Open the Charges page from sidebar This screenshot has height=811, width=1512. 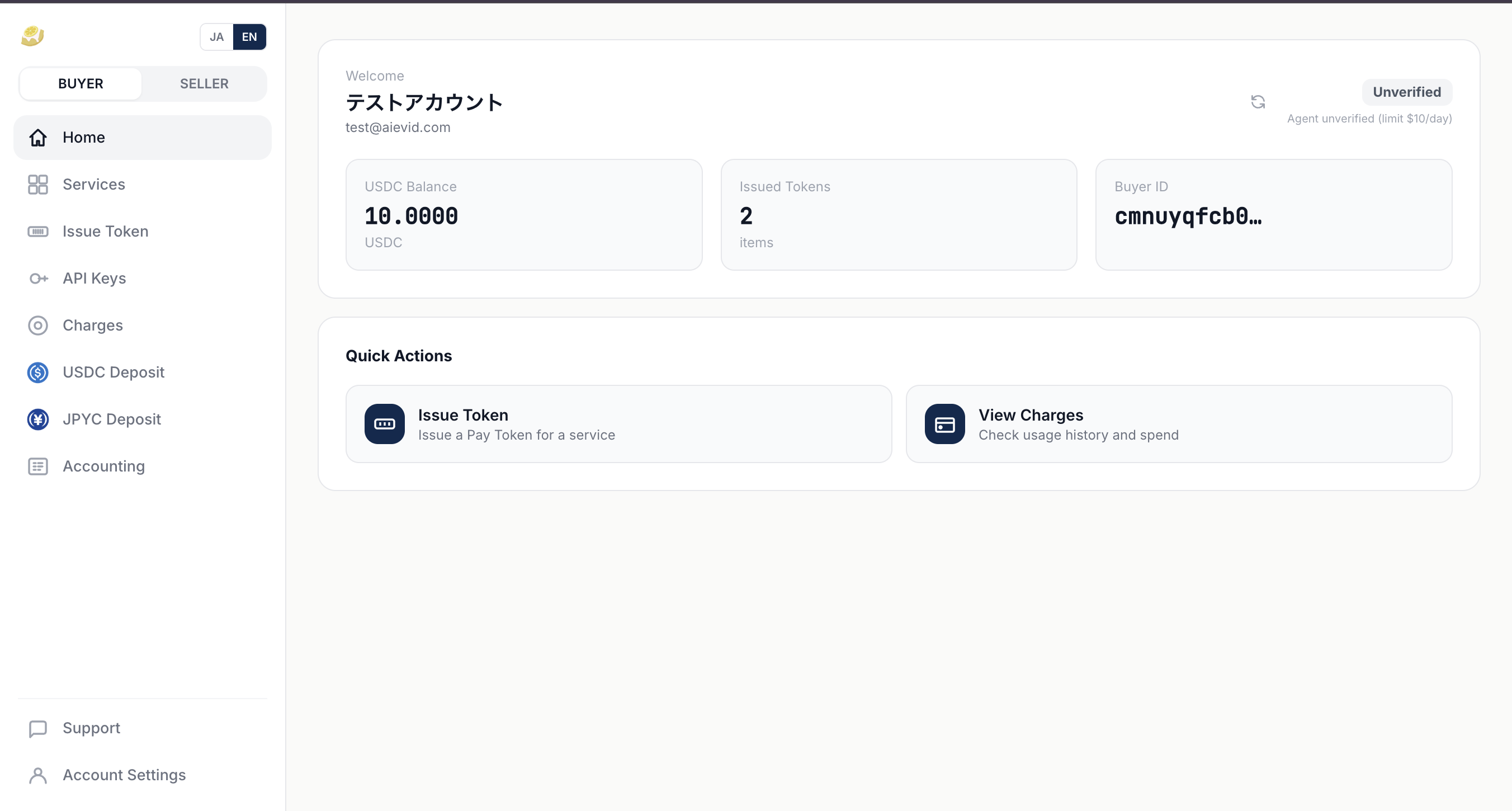(x=143, y=326)
